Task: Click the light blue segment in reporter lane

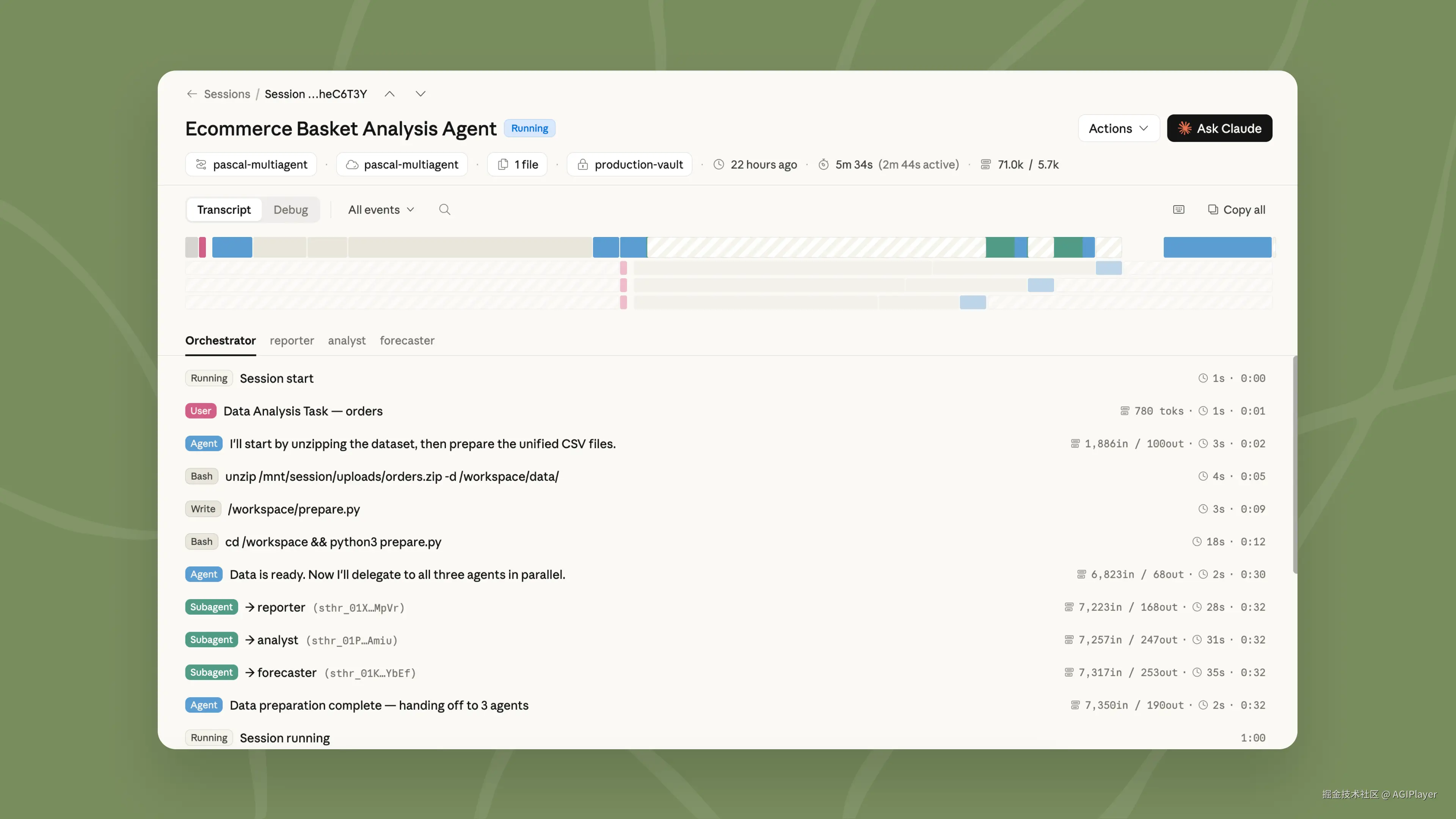Action: point(1108,268)
